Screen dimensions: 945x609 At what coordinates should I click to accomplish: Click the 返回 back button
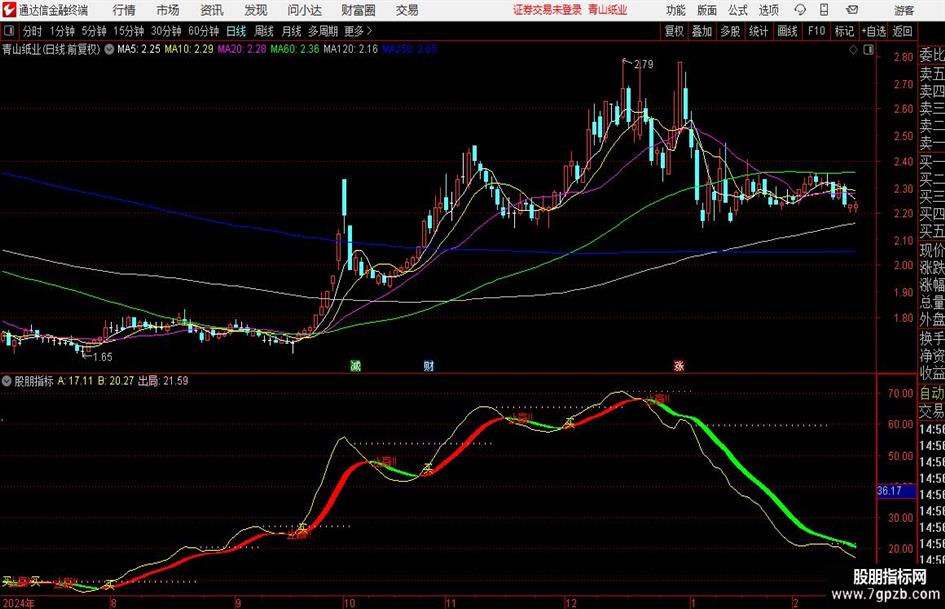pos(903,31)
